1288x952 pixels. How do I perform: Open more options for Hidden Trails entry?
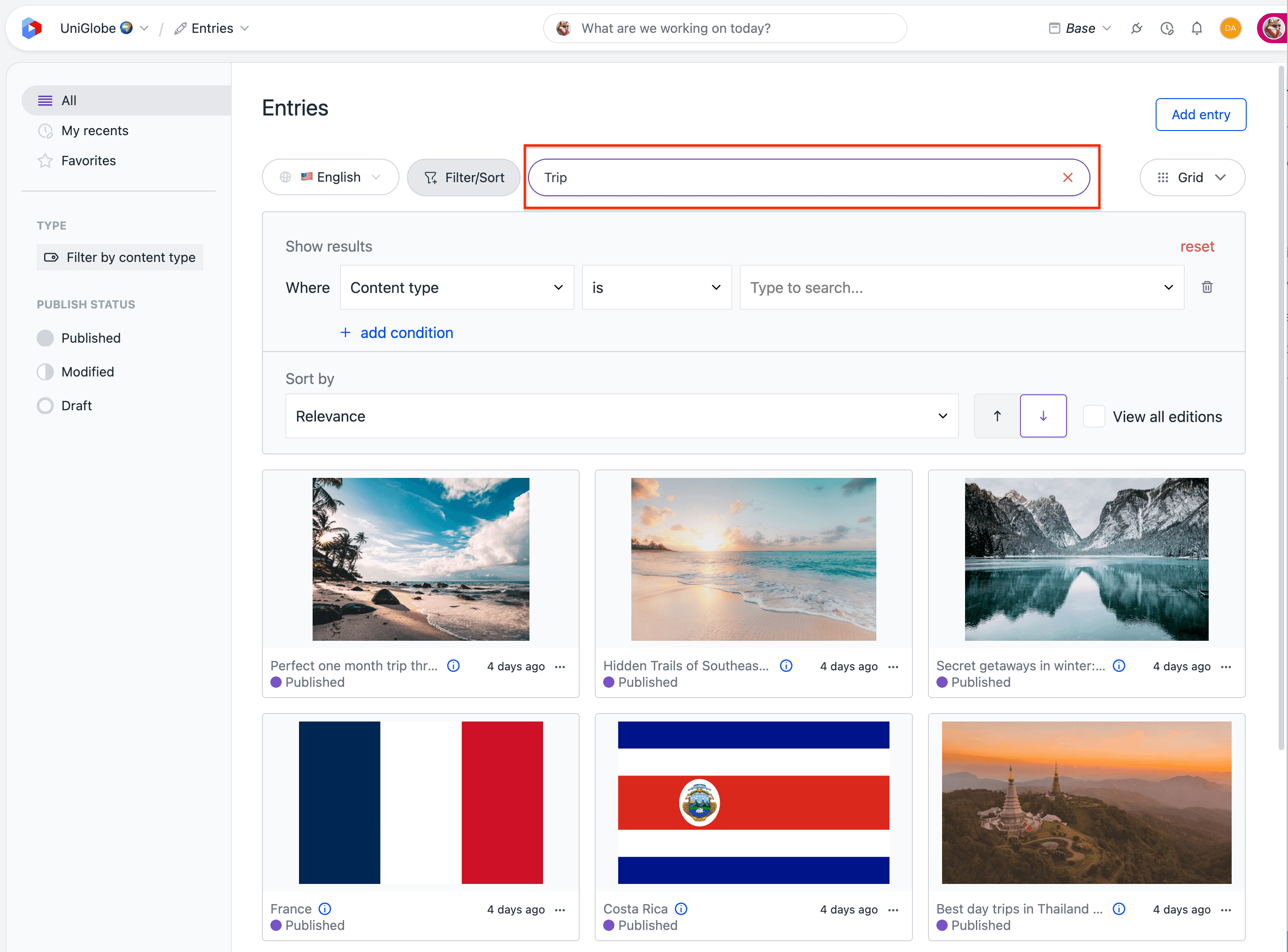point(893,667)
